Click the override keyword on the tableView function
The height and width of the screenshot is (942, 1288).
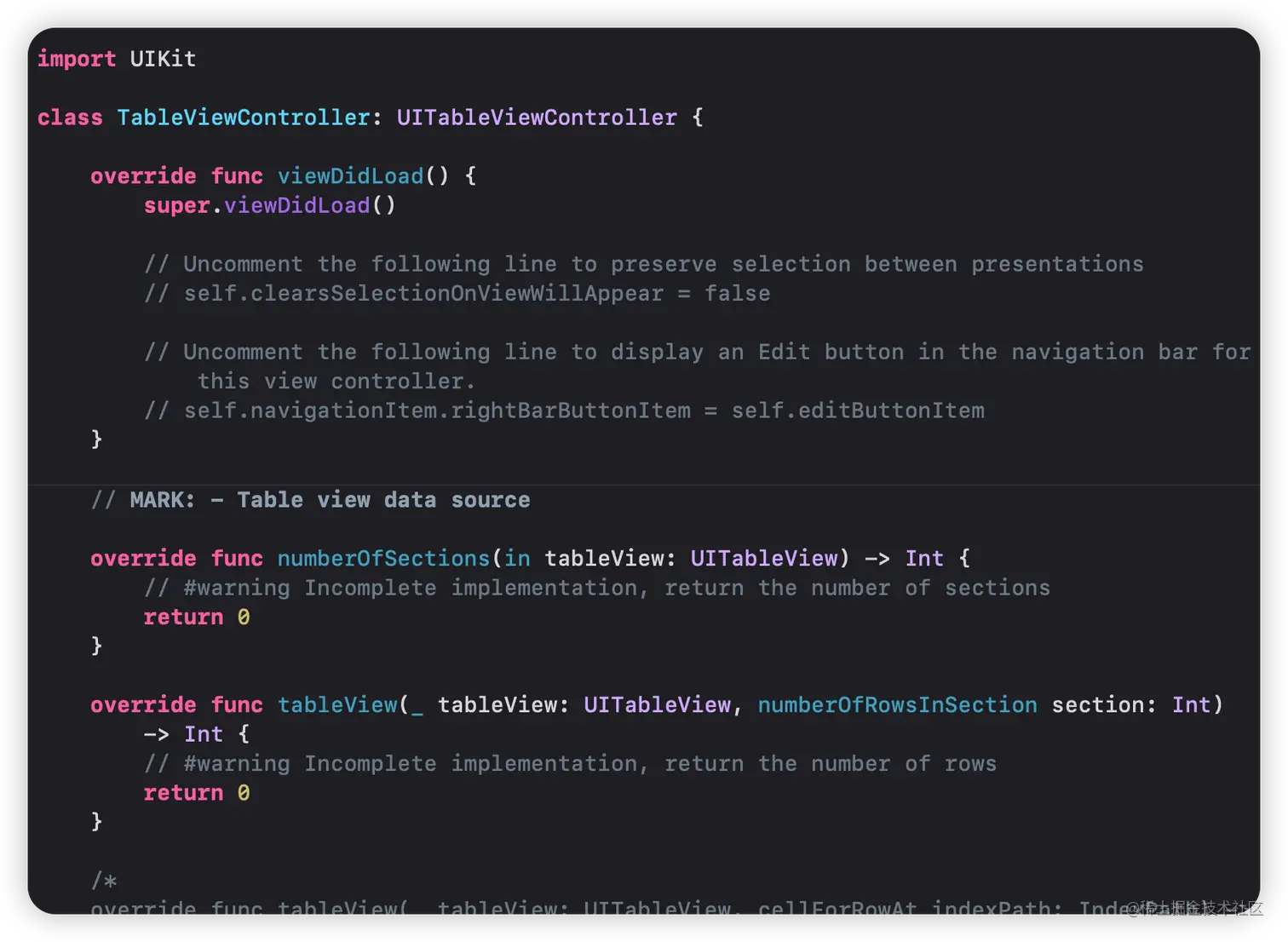pyautogui.click(x=142, y=704)
